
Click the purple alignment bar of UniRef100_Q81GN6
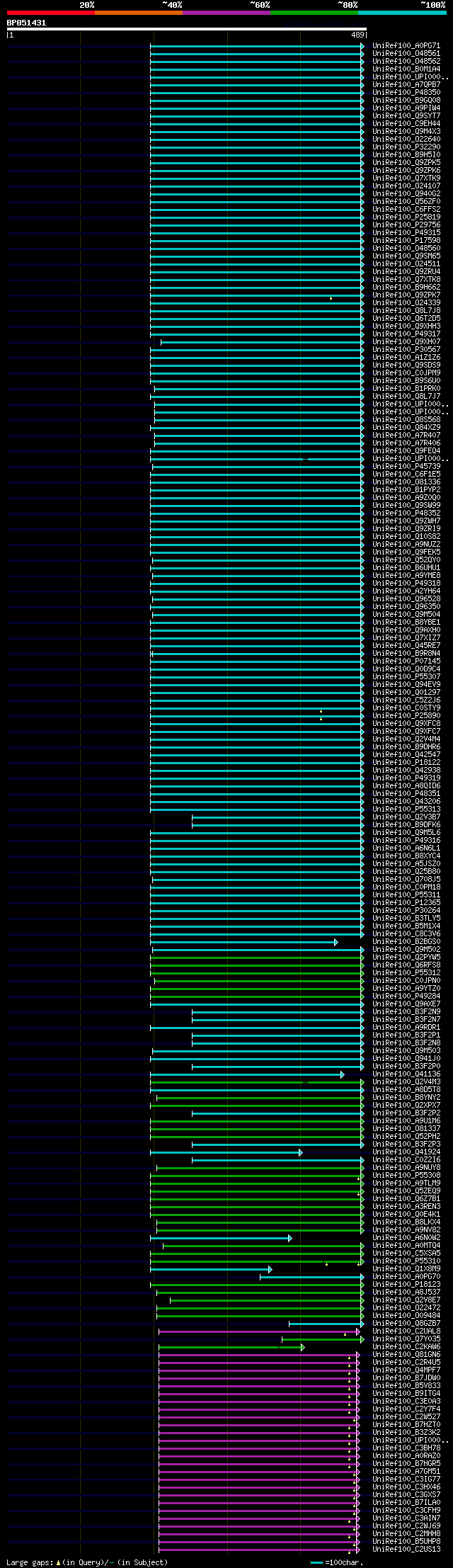pyautogui.click(x=259, y=1355)
